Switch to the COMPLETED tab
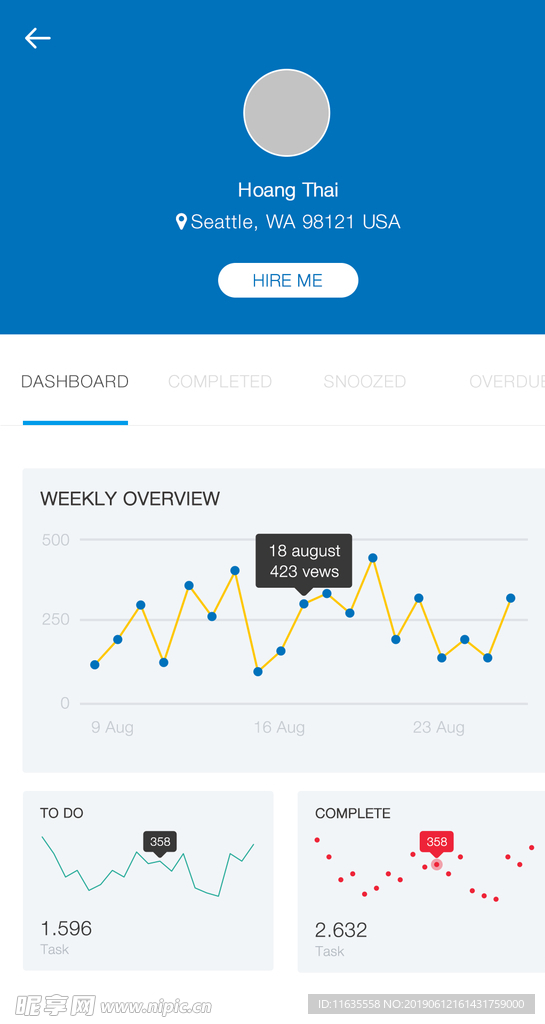This screenshot has height=1024, width=545. 220,381
